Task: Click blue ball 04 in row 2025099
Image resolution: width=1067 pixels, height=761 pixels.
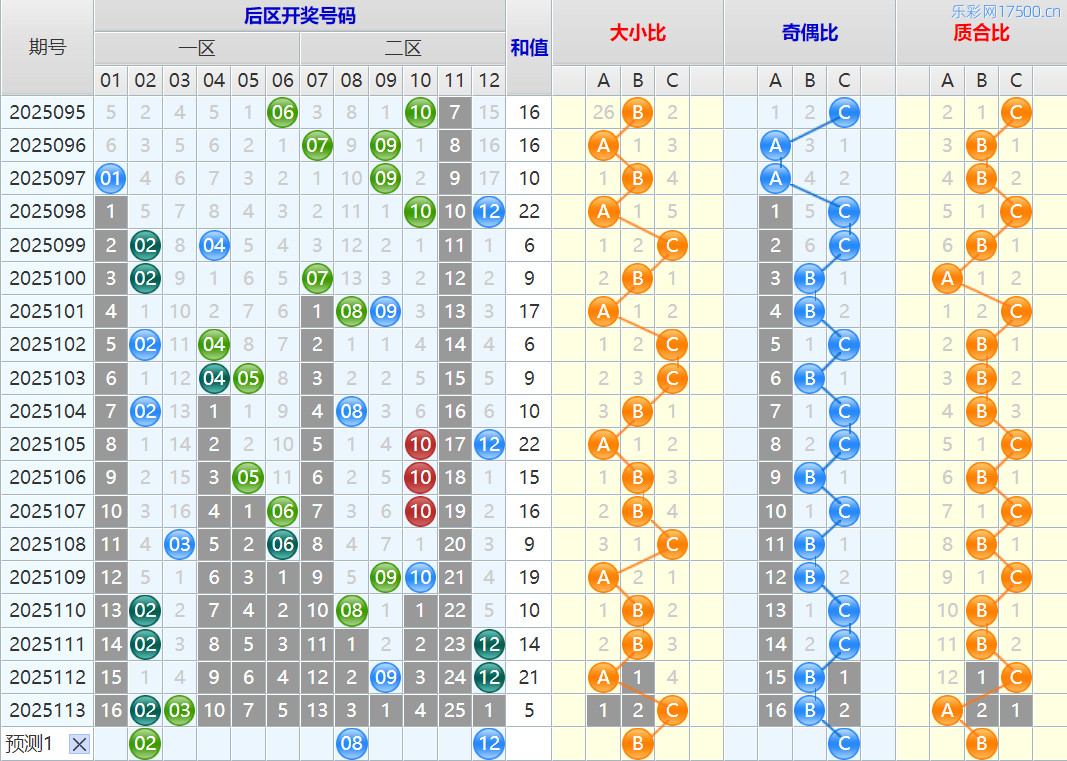Action: [x=214, y=245]
